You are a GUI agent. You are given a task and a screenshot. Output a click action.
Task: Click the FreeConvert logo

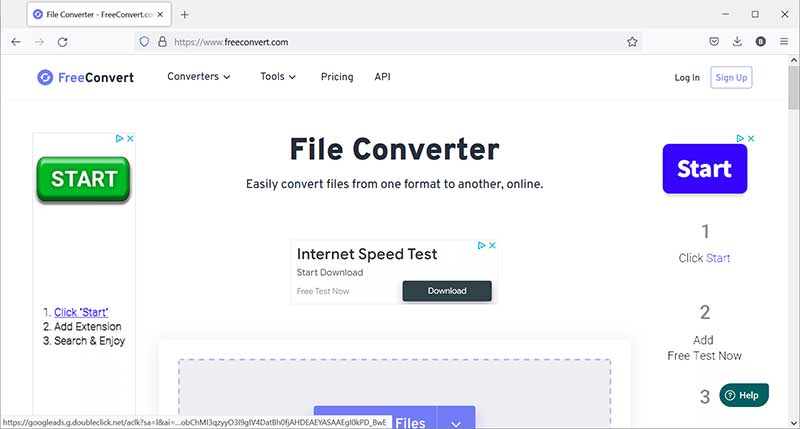(86, 78)
